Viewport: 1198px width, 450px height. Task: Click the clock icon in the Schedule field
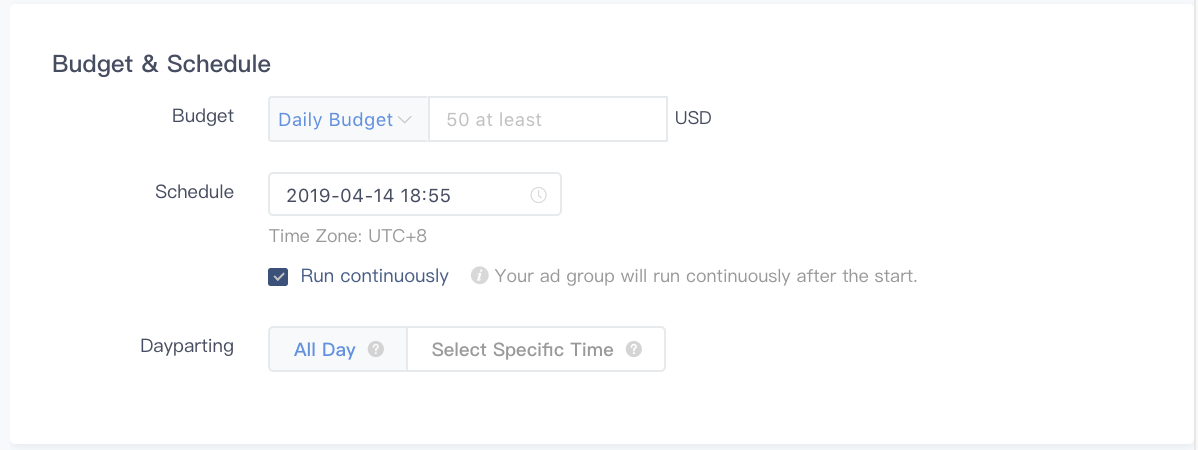point(538,195)
